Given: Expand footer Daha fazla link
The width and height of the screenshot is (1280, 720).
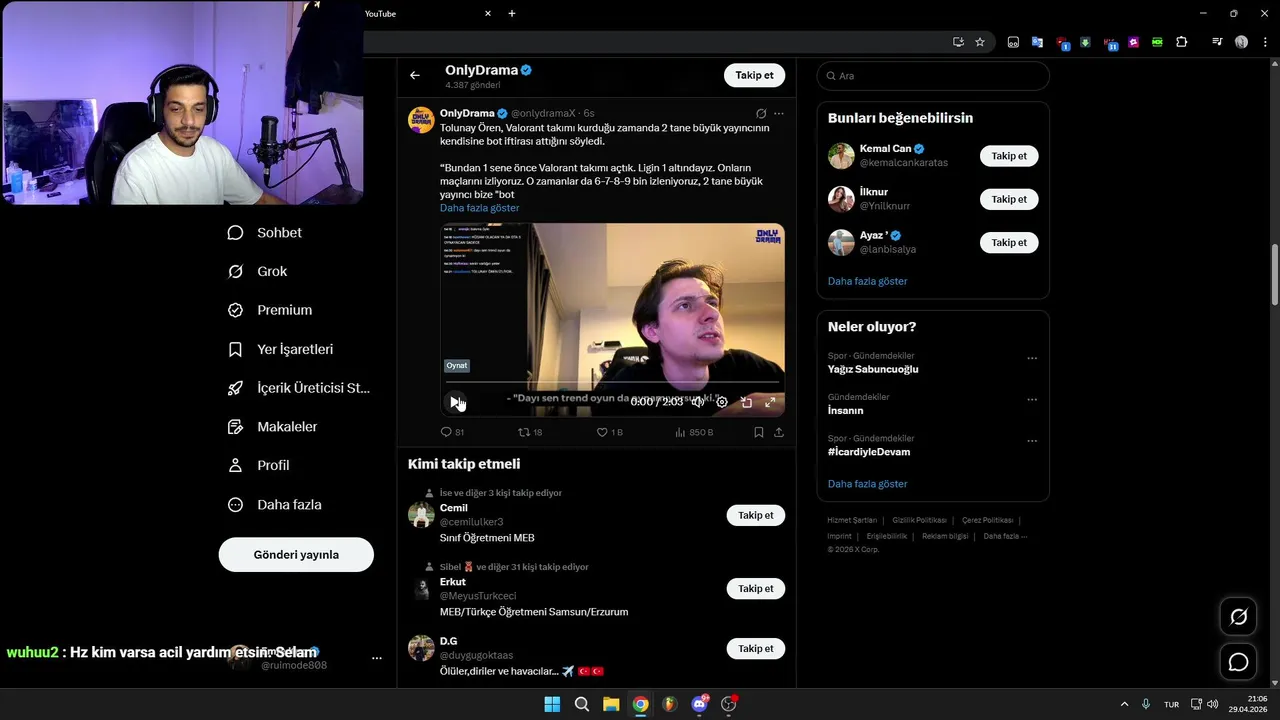Looking at the screenshot, I should [1004, 536].
